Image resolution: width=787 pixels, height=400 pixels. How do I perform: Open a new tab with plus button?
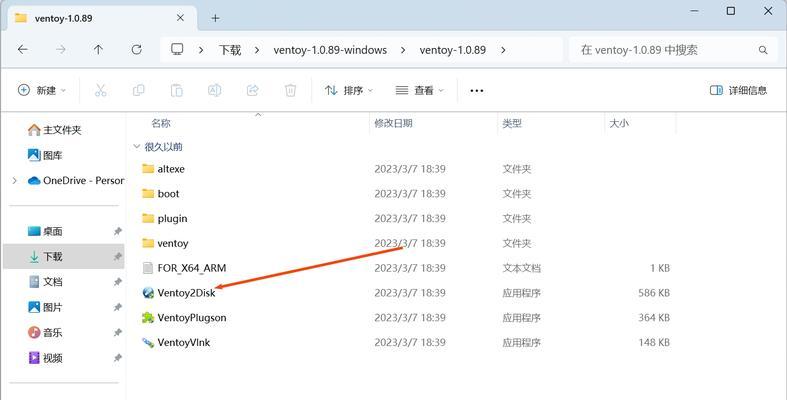pos(215,19)
